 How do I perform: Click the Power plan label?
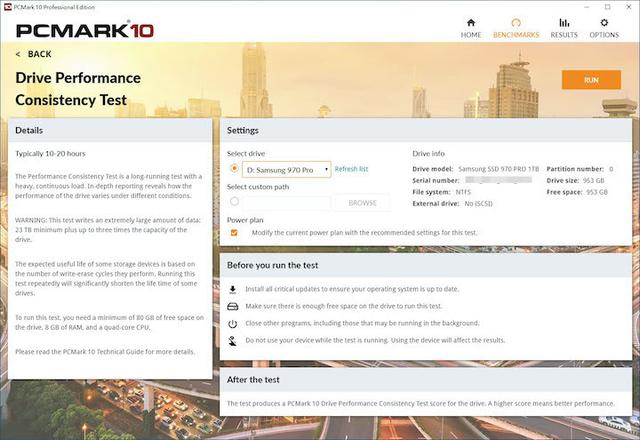tap(245, 220)
